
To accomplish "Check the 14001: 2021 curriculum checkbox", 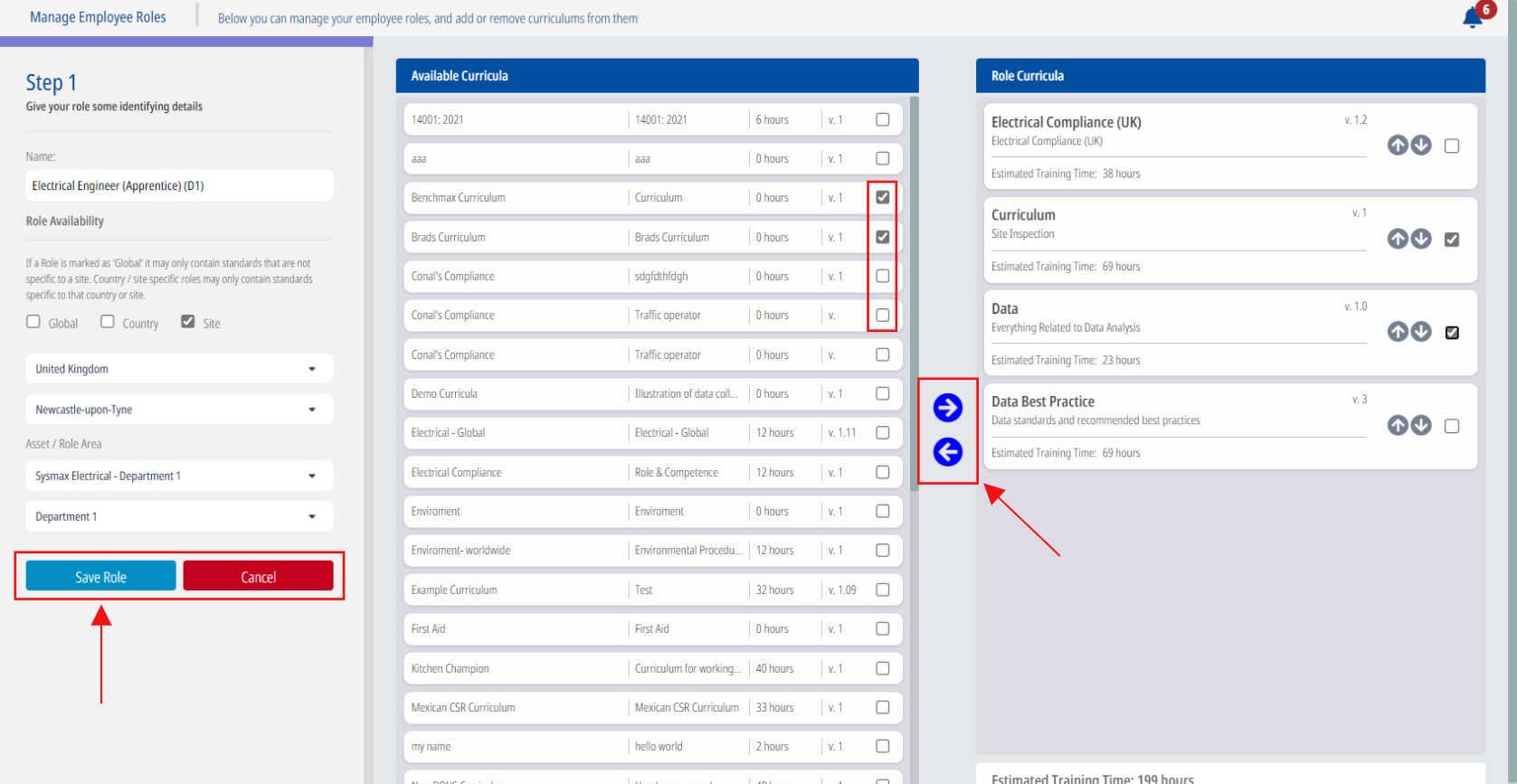I will pos(883,119).
